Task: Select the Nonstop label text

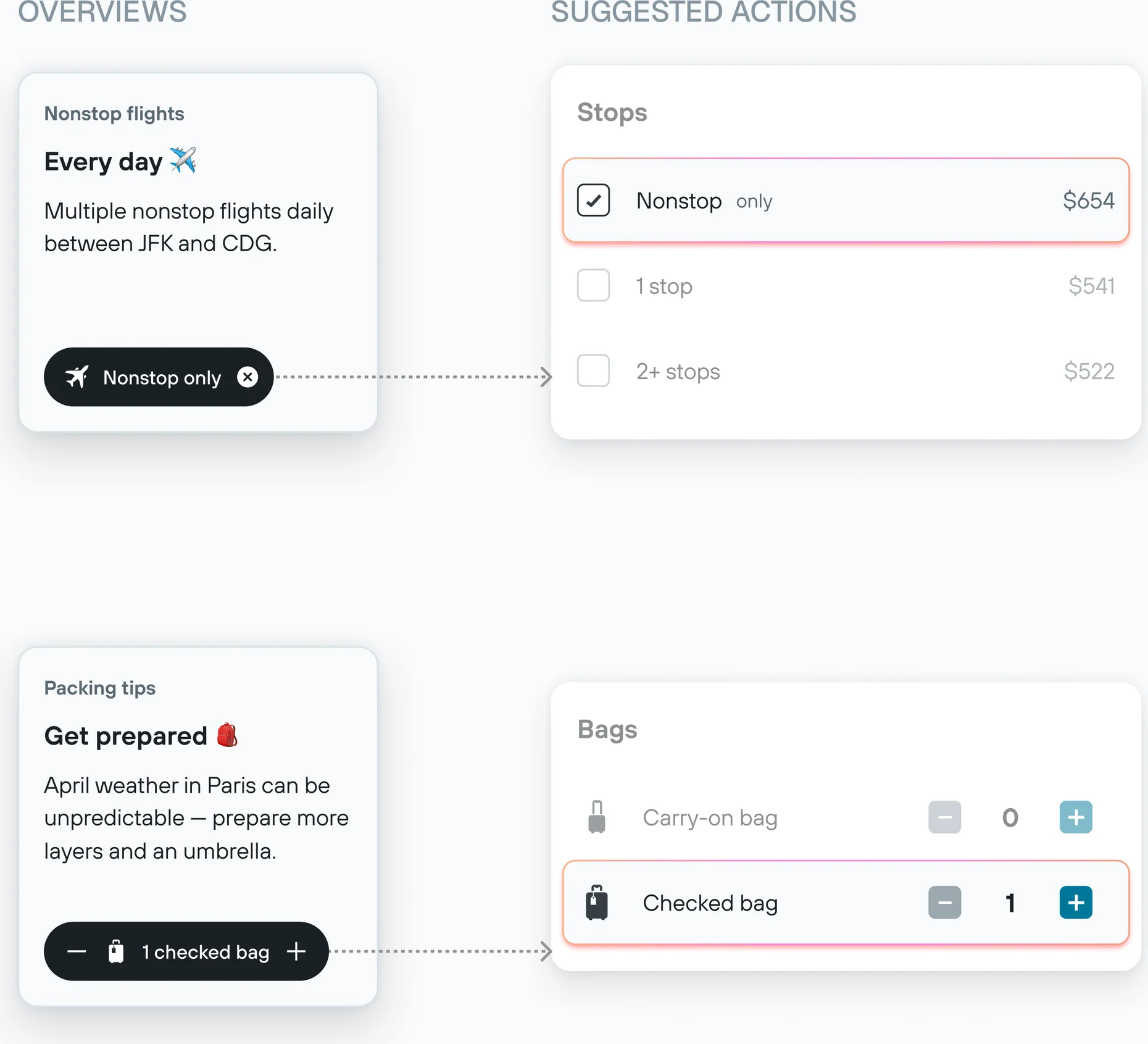Action: click(679, 201)
